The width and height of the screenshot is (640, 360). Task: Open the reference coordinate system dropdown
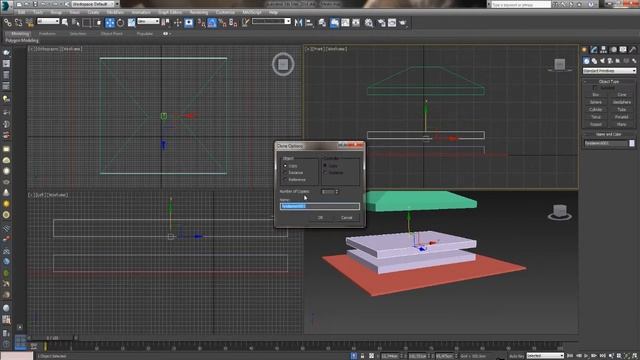148,21
